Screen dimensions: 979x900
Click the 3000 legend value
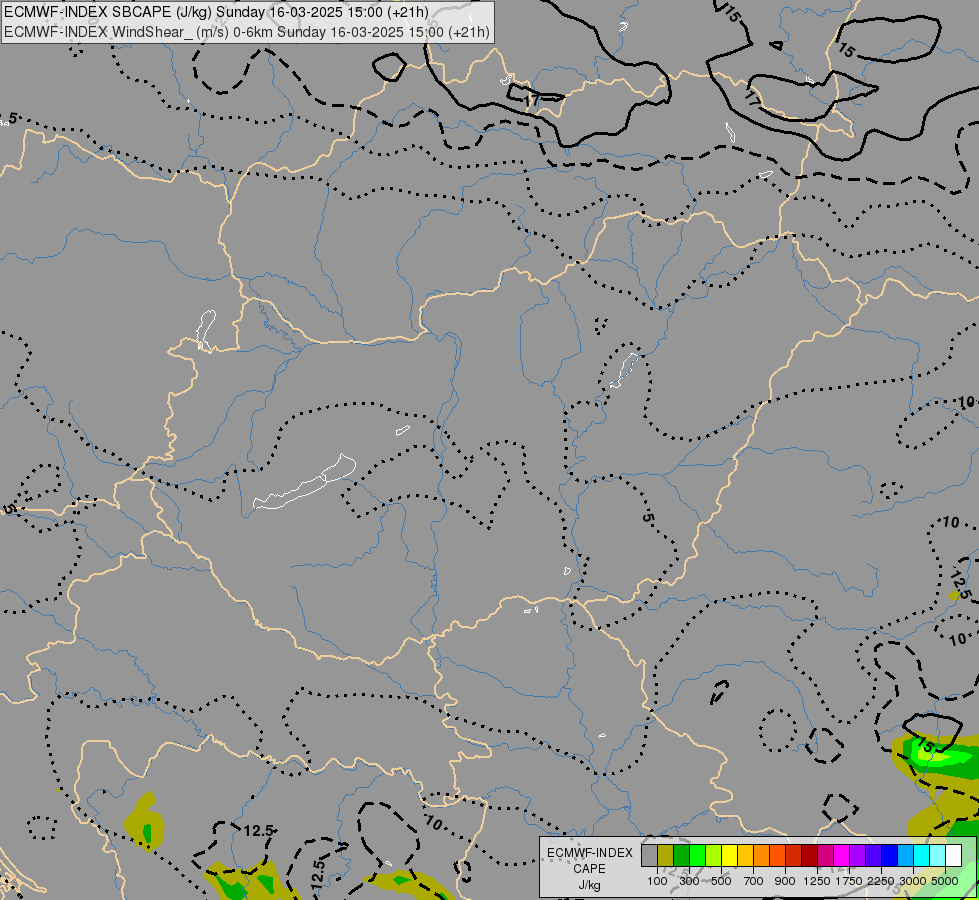point(913,881)
